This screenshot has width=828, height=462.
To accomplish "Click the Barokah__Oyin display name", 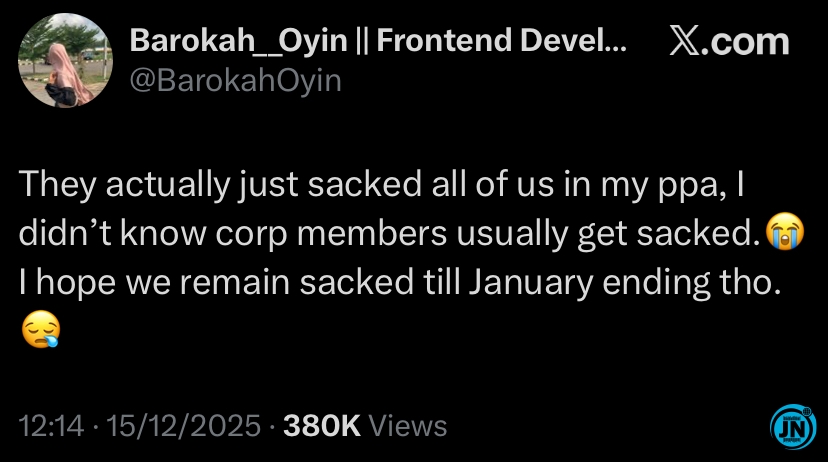I will tap(242, 40).
